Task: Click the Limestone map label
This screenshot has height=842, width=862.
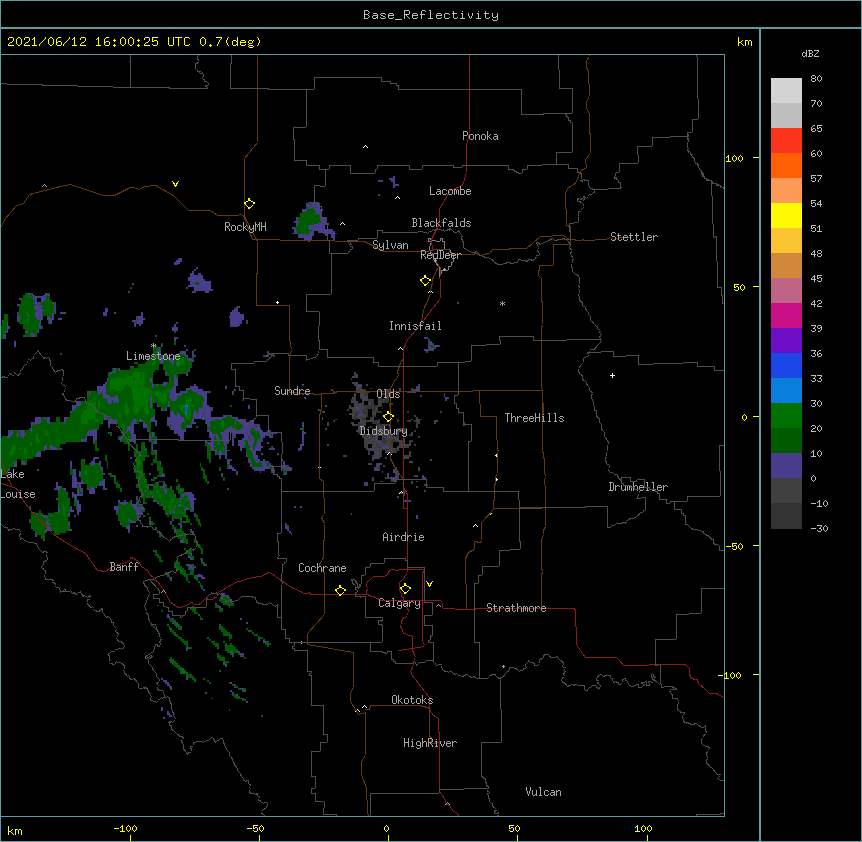Action: pyautogui.click(x=153, y=356)
